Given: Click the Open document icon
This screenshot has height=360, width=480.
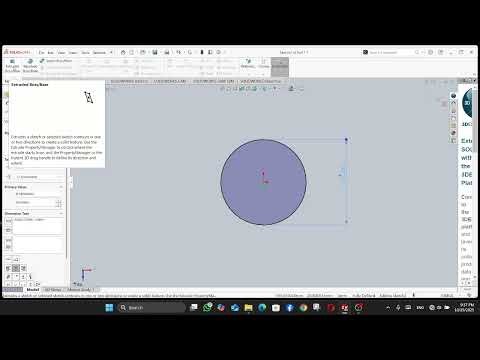Looking at the screenshot, I should point(143,52).
